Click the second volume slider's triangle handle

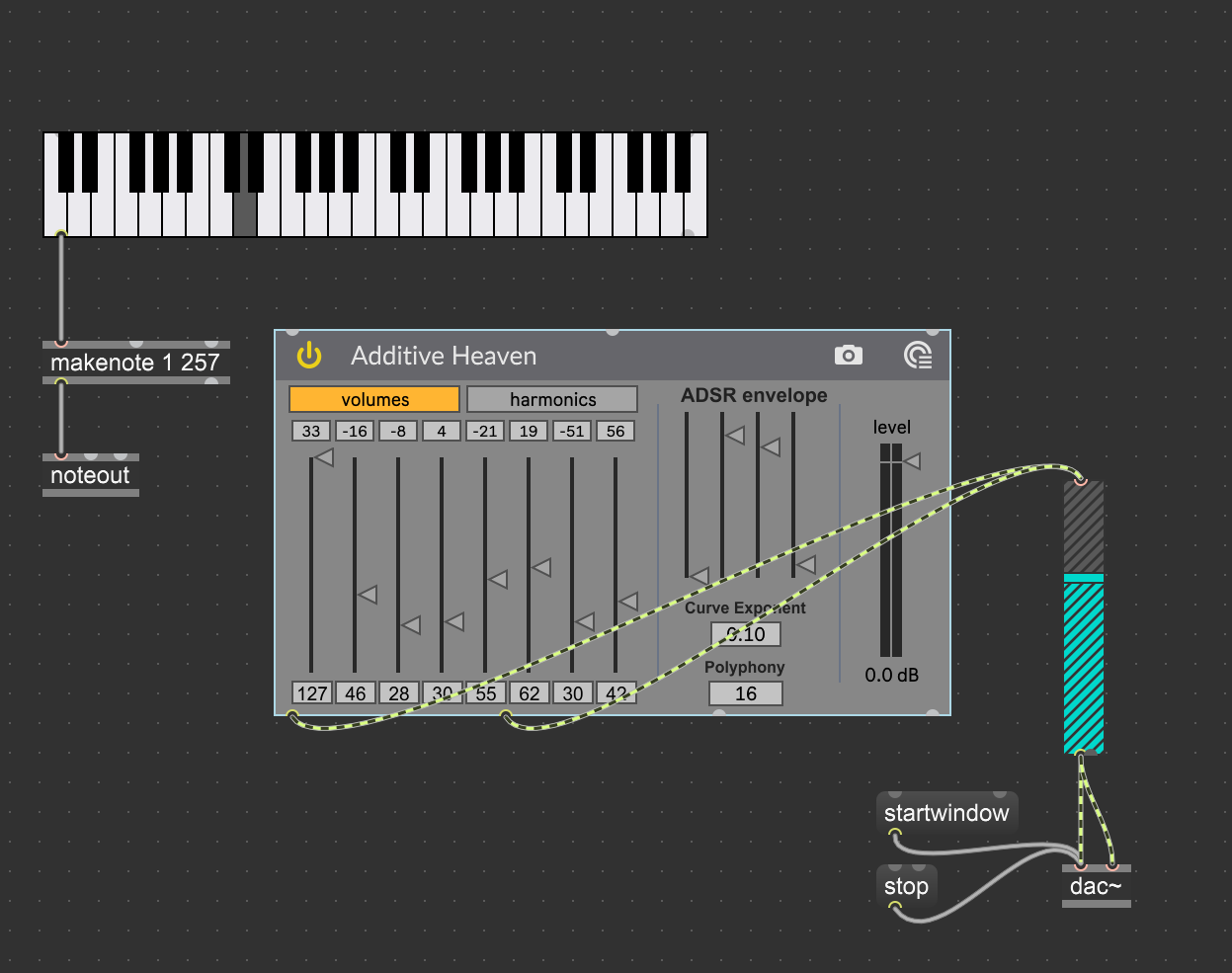(x=368, y=595)
